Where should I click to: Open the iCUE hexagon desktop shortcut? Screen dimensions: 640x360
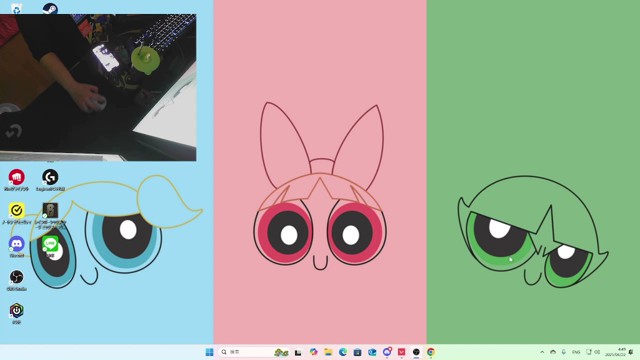[x=16, y=313]
